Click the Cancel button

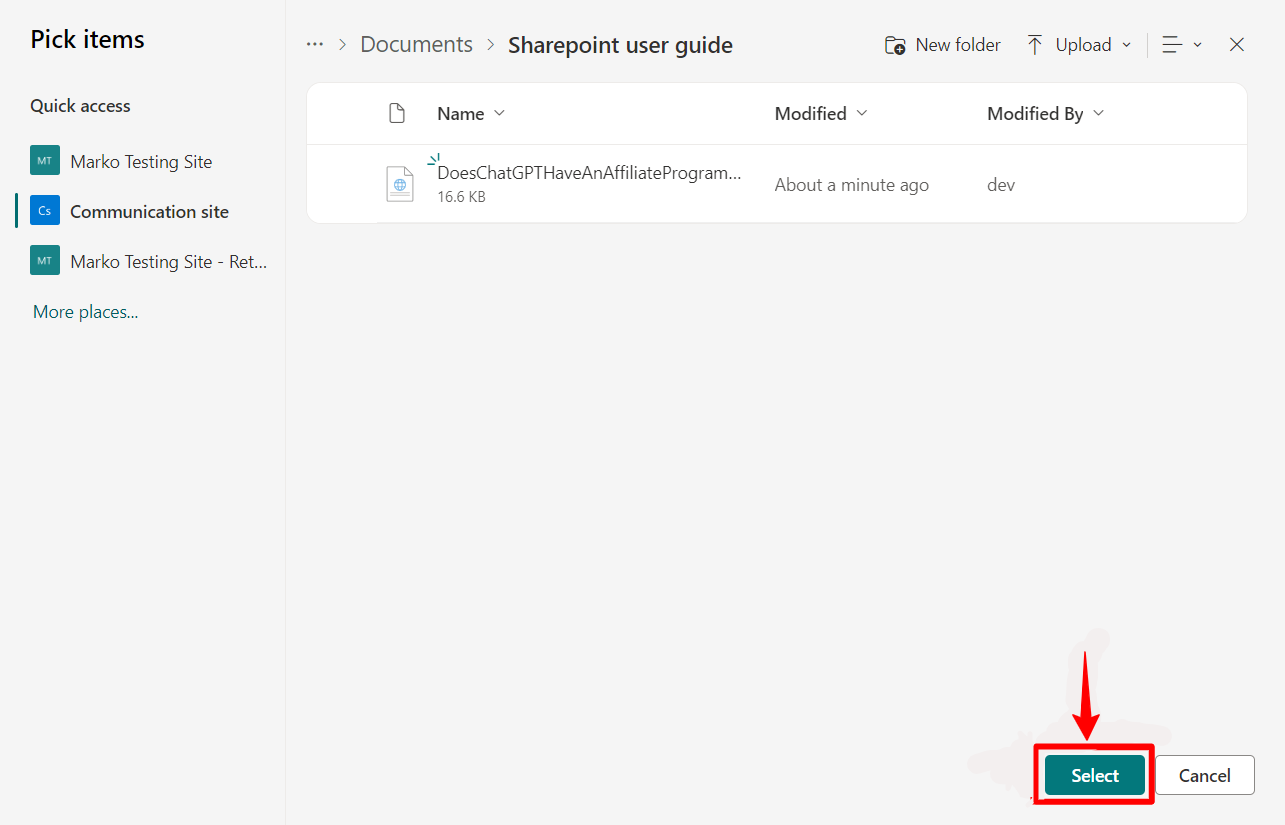click(x=1205, y=775)
